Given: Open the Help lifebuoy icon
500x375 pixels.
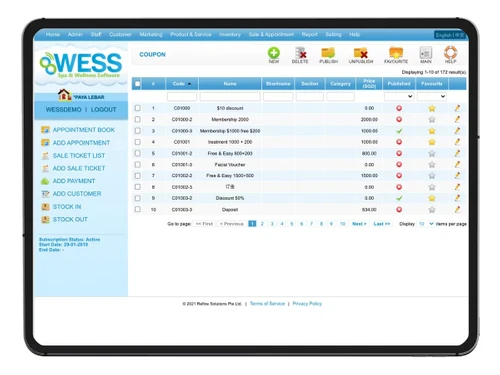Looking at the screenshot, I should point(450,53).
